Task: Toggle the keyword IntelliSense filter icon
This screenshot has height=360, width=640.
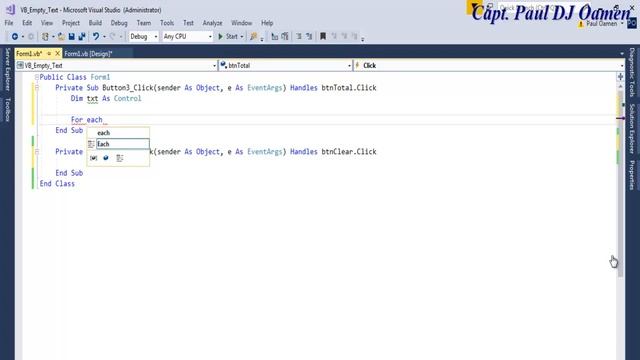Action: pos(120,158)
